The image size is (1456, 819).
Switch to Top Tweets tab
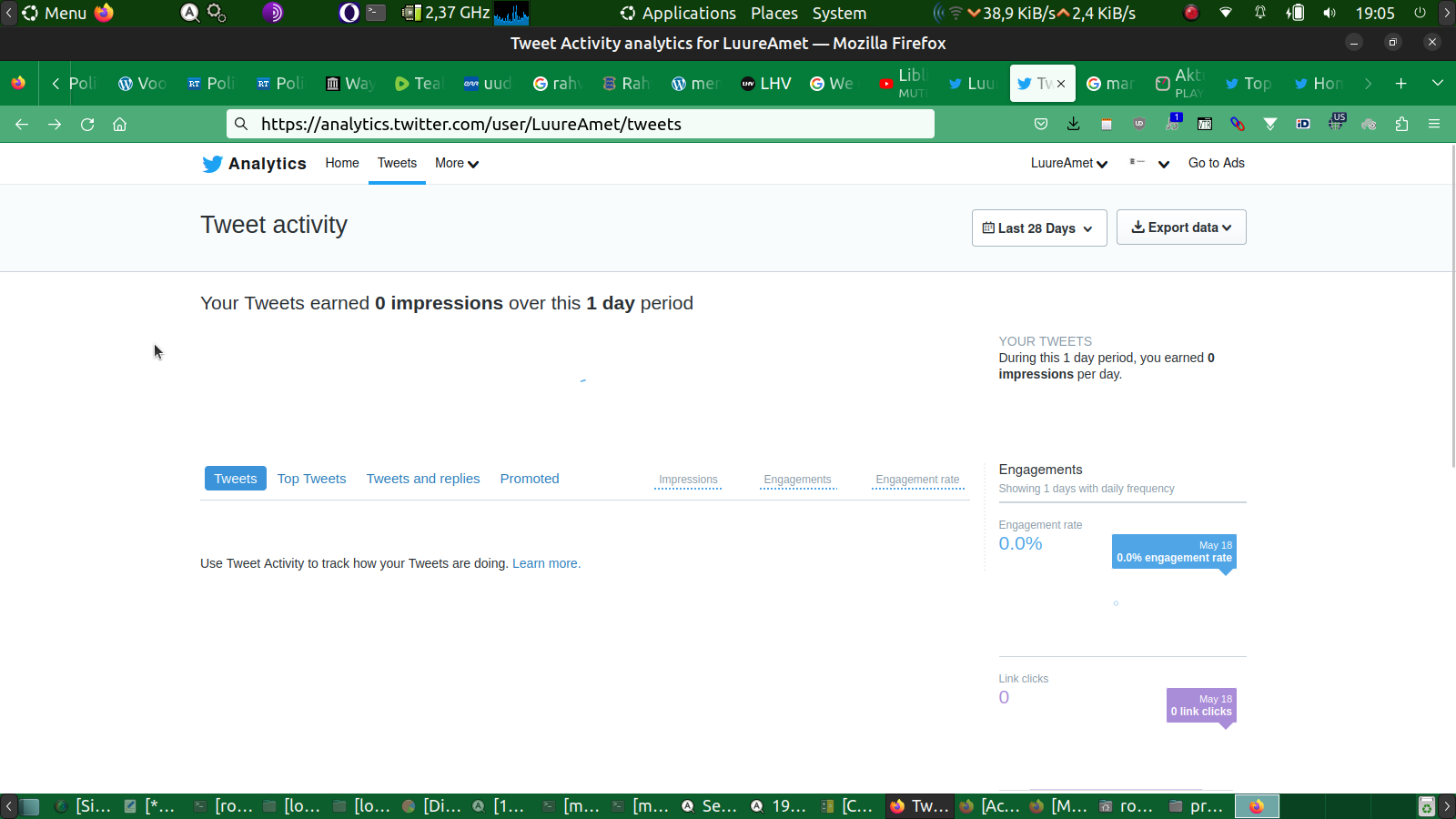point(311,479)
